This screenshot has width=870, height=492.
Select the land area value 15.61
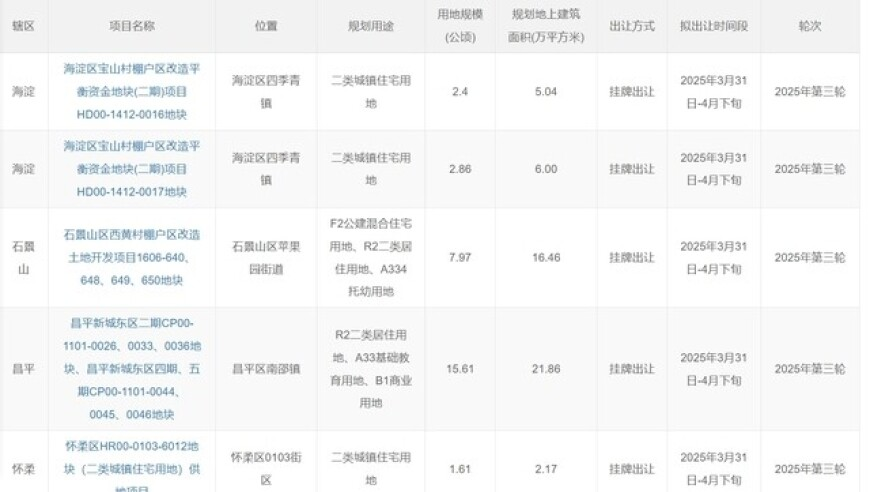(x=460, y=369)
